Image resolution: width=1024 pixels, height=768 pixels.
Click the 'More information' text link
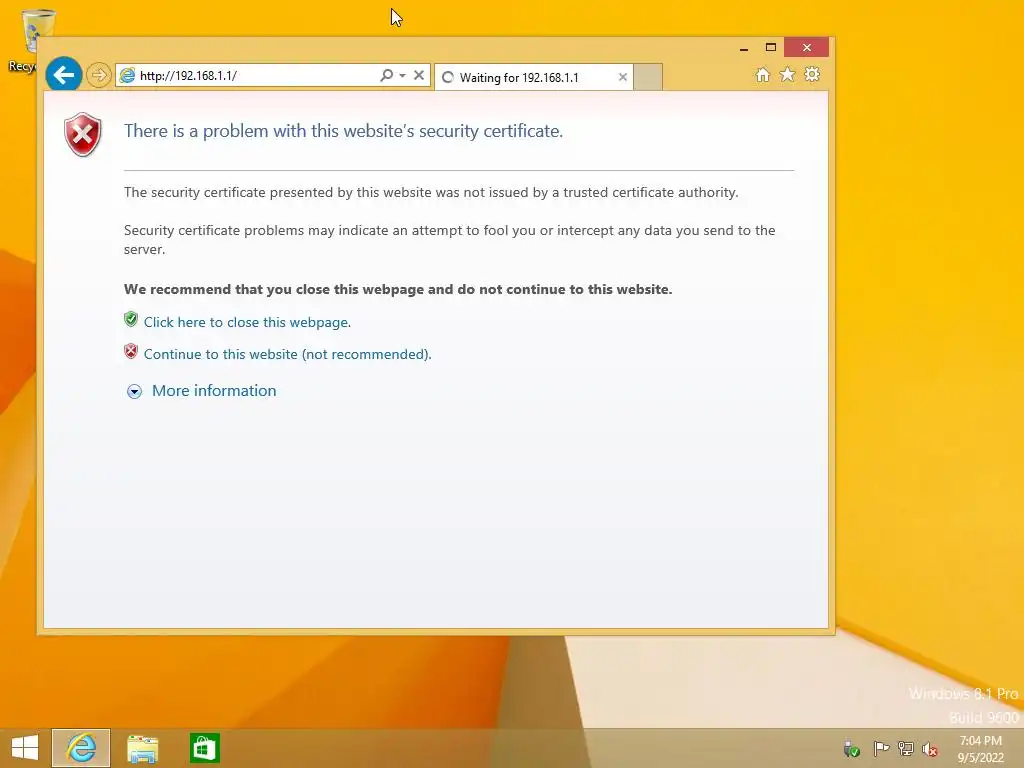tap(214, 391)
